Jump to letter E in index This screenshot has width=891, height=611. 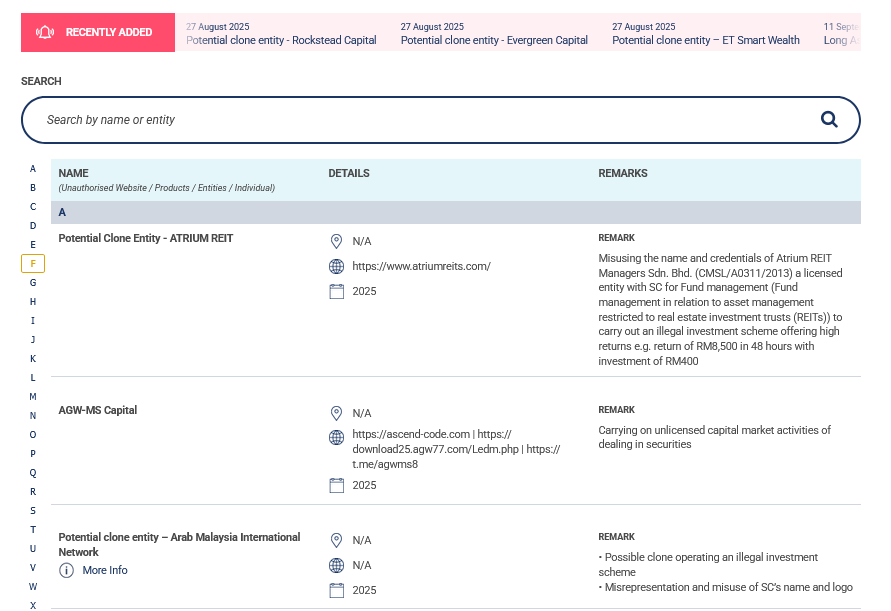(x=33, y=245)
